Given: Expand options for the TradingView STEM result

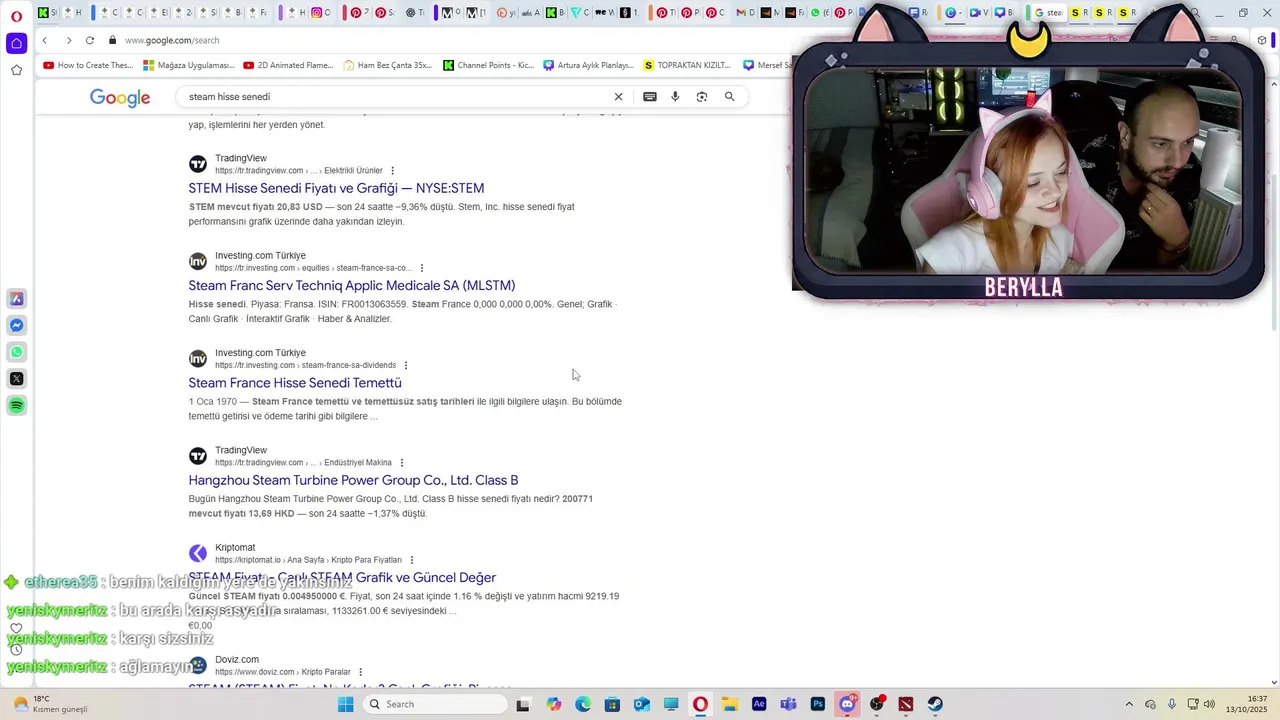Looking at the screenshot, I should click(392, 171).
